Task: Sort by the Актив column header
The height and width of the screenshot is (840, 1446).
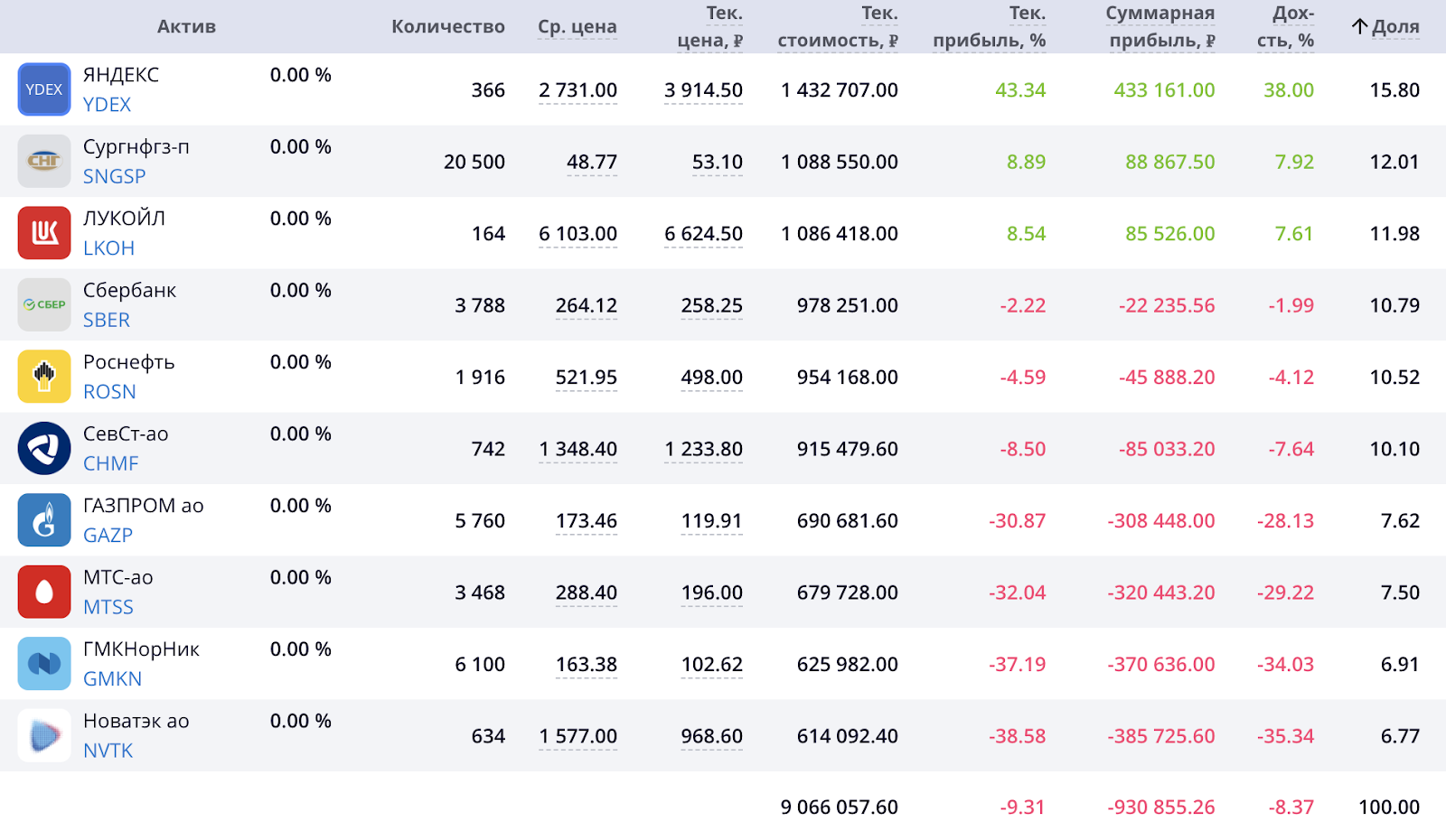Action: click(x=186, y=27)
